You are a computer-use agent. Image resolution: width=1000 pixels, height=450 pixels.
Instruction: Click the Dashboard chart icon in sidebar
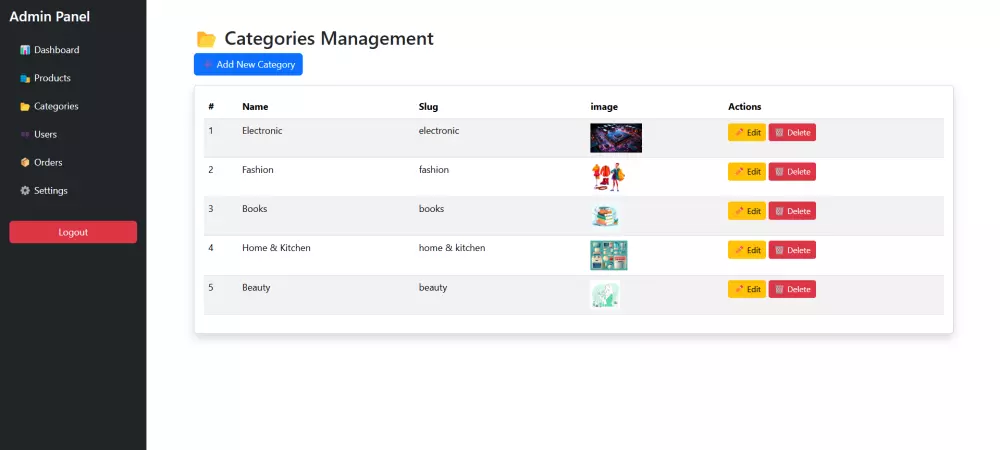25,50
